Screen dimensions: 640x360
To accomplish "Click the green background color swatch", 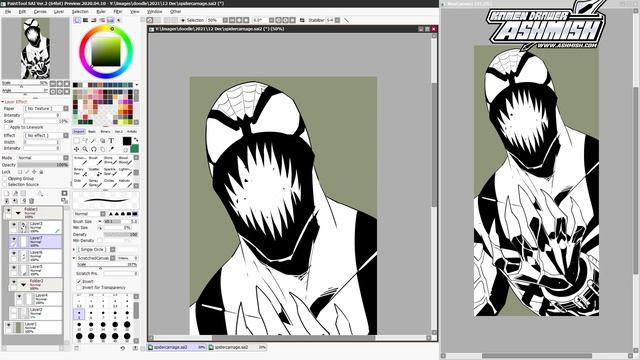I will (x=134, y=149).
